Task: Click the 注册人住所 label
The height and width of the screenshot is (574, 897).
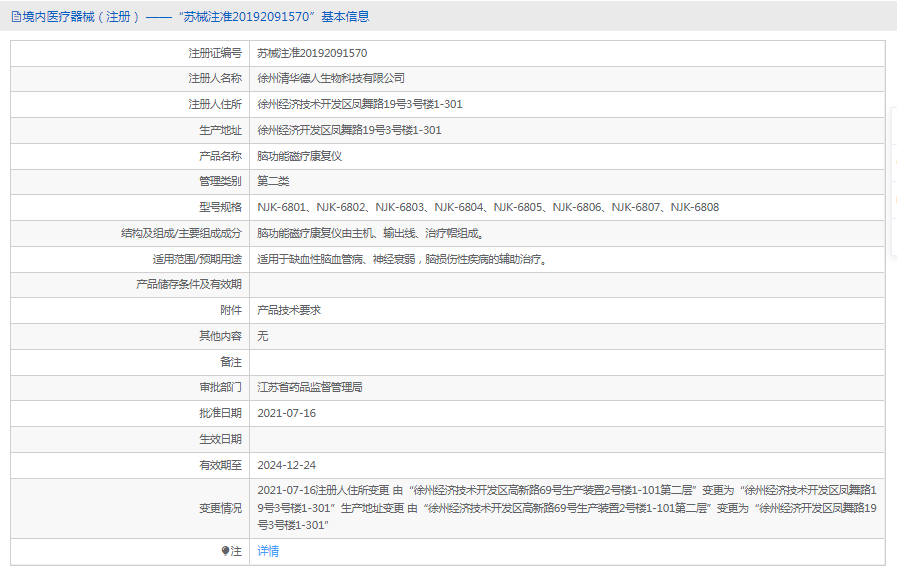Action: (215, 104)
